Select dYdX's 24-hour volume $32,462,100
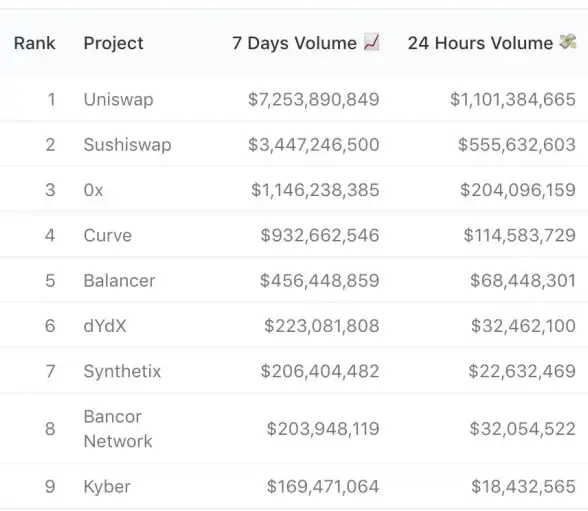 524,326
